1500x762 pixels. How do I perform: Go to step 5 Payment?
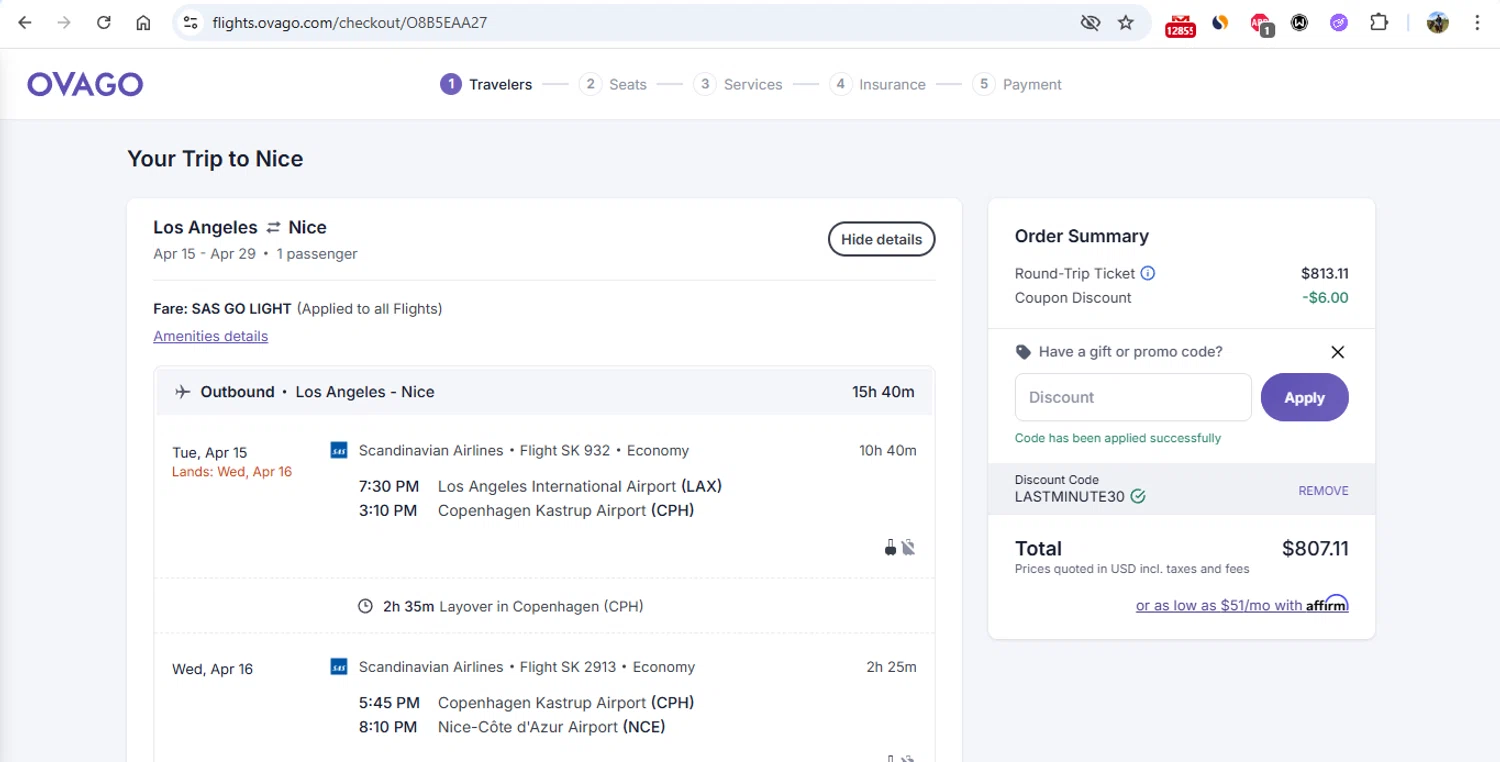tap(1017, 84)
